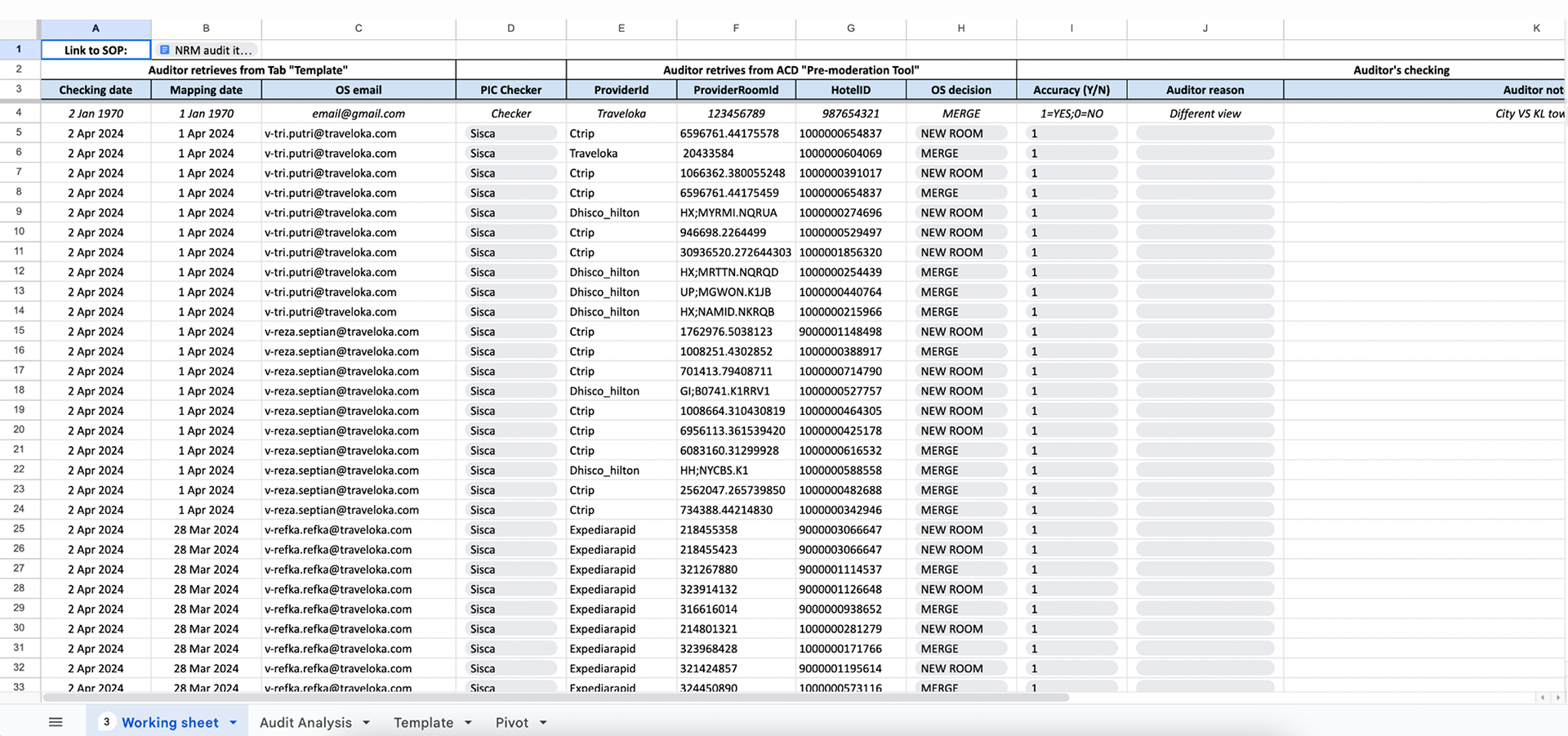The height and width of the screenshot is (736, 1568).
Task: Click the scroll right arrow at bottom
Action: pyautogui.click(x=1557, y=698)
